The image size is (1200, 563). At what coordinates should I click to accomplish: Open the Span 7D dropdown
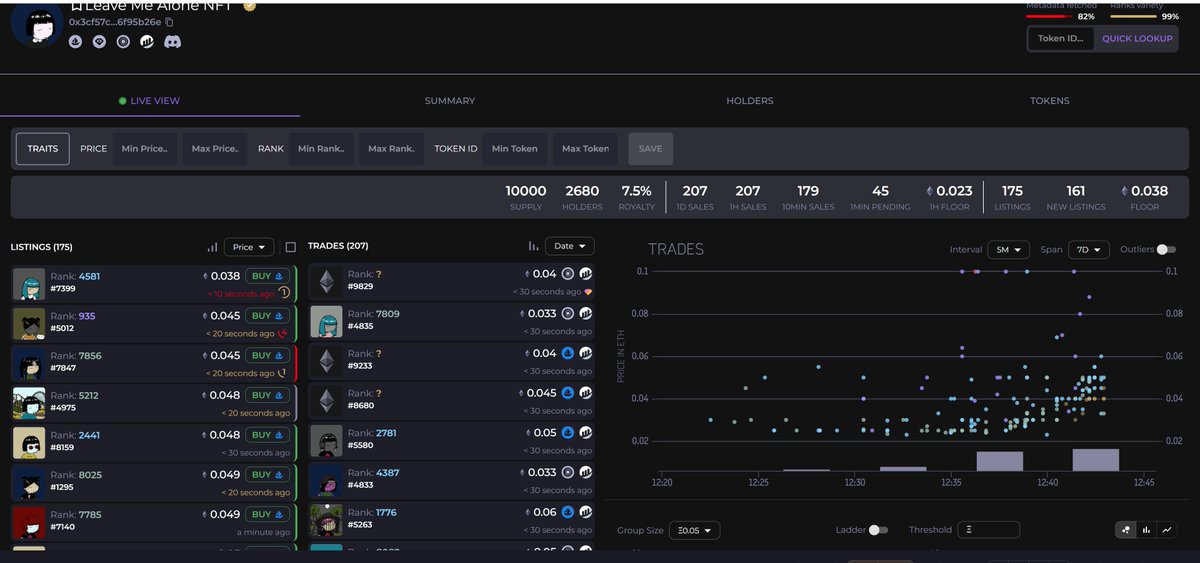coord(1089,250)
